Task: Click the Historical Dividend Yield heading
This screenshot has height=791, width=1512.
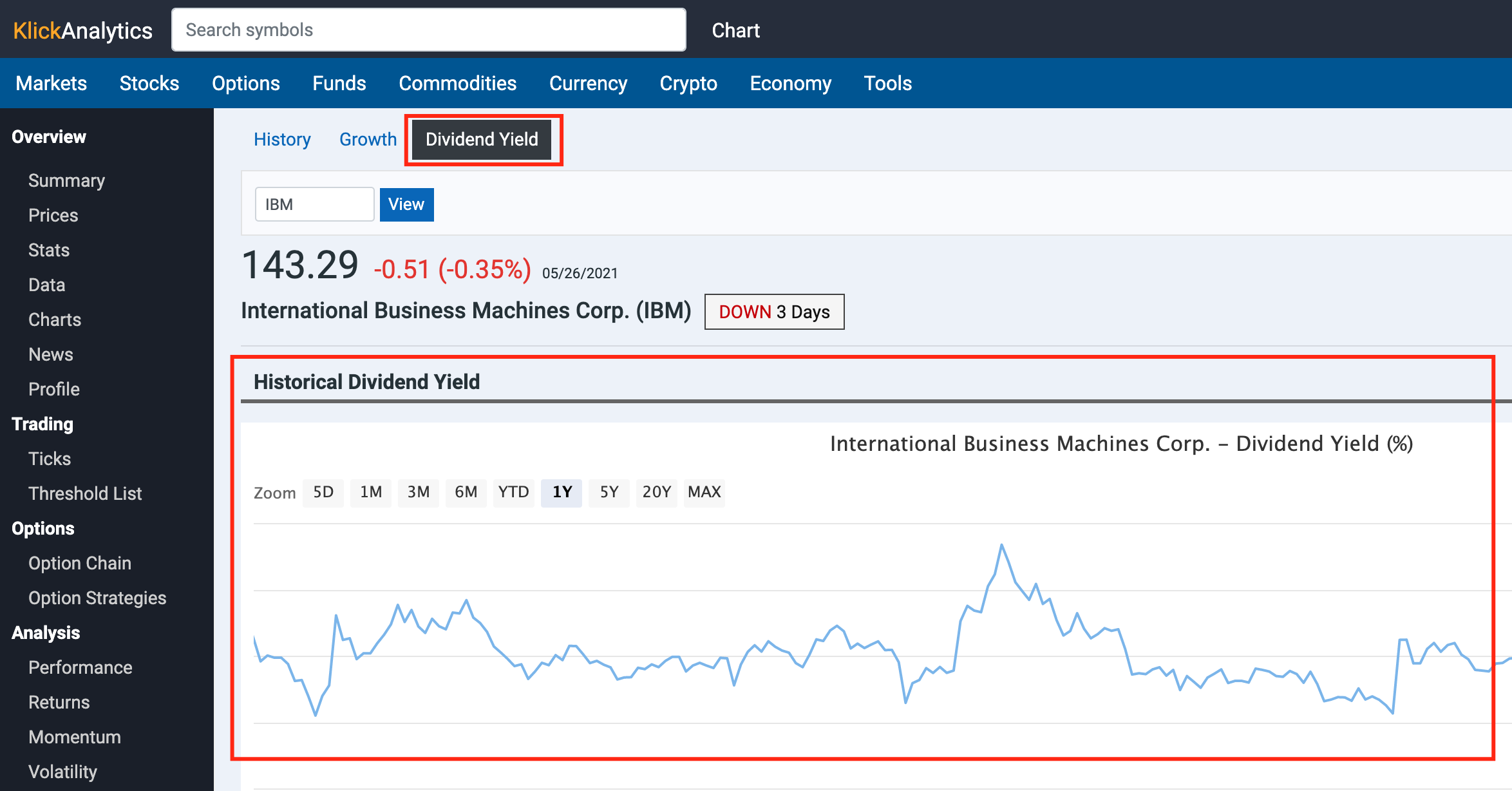Action: (367, 382)
